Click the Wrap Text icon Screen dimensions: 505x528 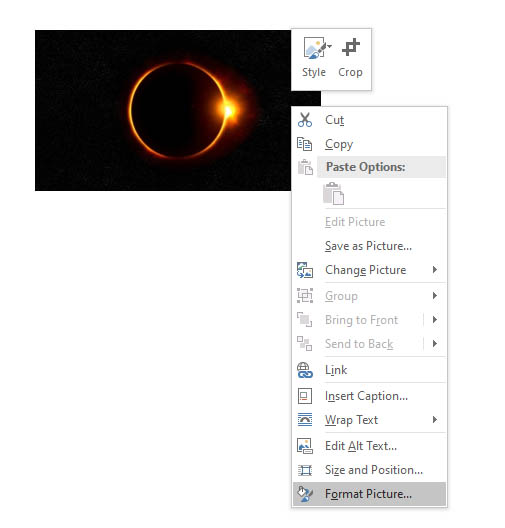point(305,420)
